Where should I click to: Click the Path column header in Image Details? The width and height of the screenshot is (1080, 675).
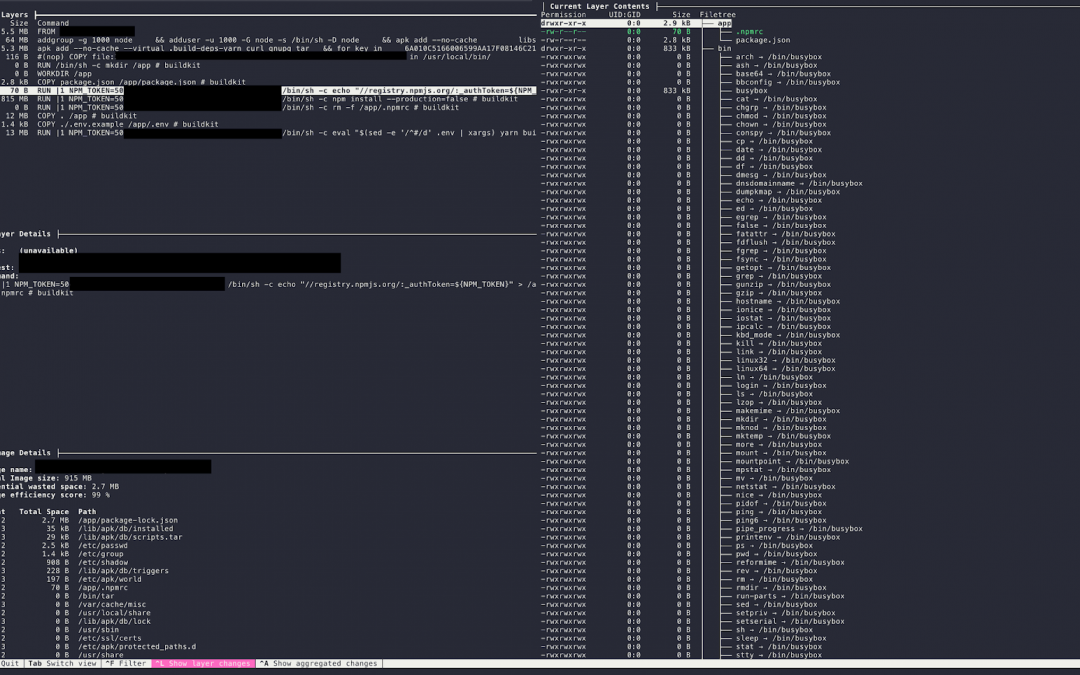[87, 512]
